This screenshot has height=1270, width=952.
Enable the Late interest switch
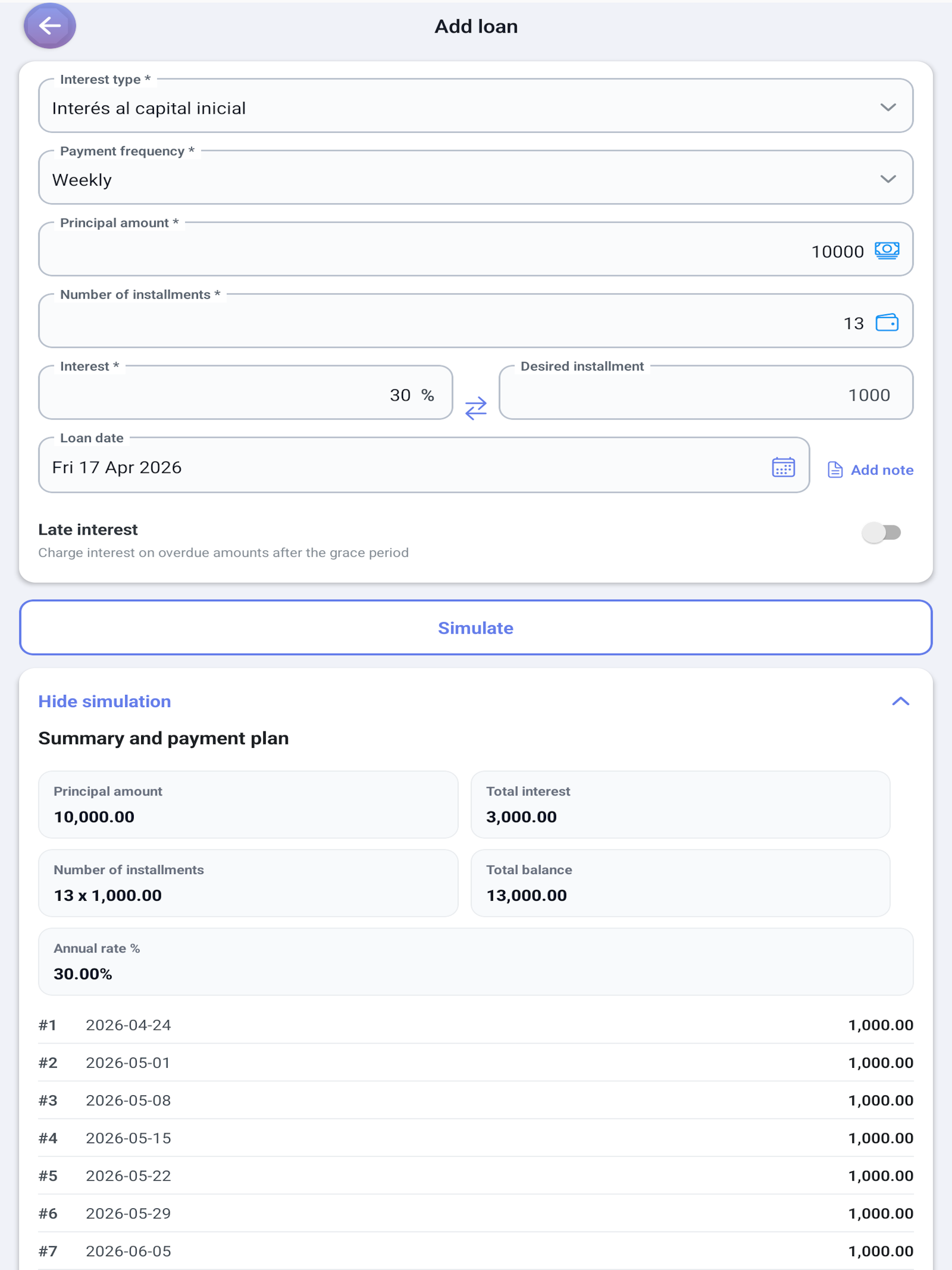(x=881, y=532)
